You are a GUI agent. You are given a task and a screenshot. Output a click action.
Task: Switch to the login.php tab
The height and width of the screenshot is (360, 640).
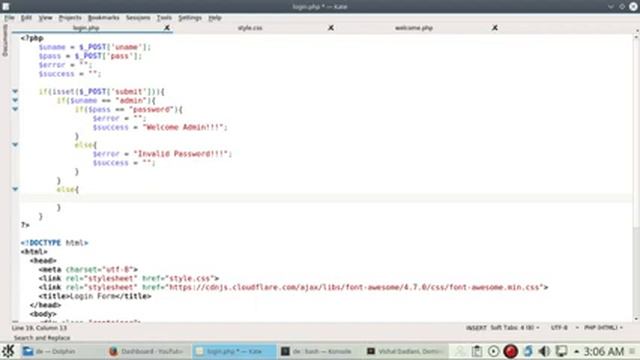point(86,28)
